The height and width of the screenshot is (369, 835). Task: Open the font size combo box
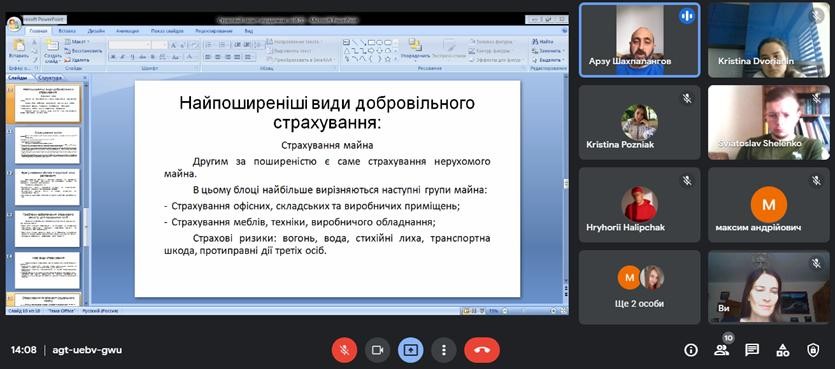click(x=159, y=45)
